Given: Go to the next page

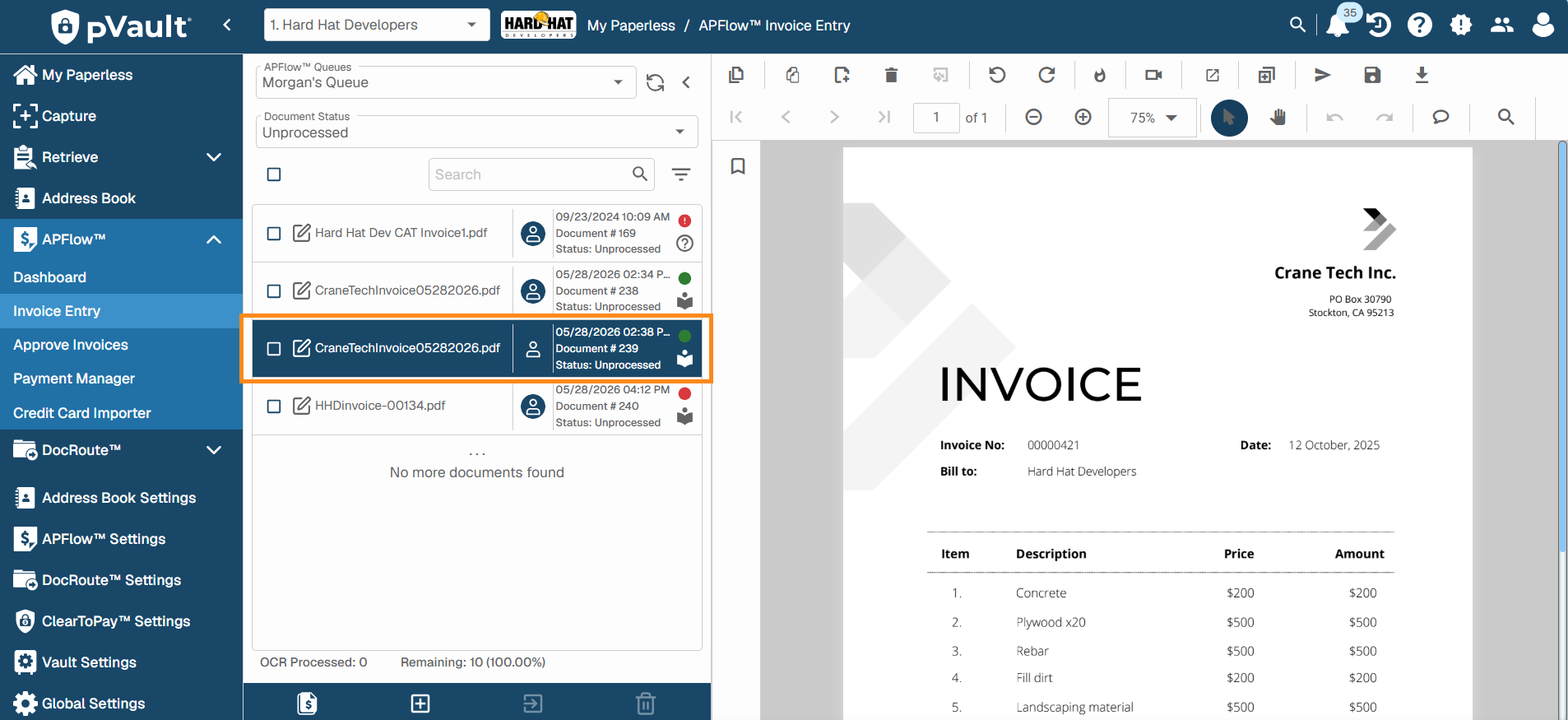Looking at the screenshot, I should coord(834,117).
